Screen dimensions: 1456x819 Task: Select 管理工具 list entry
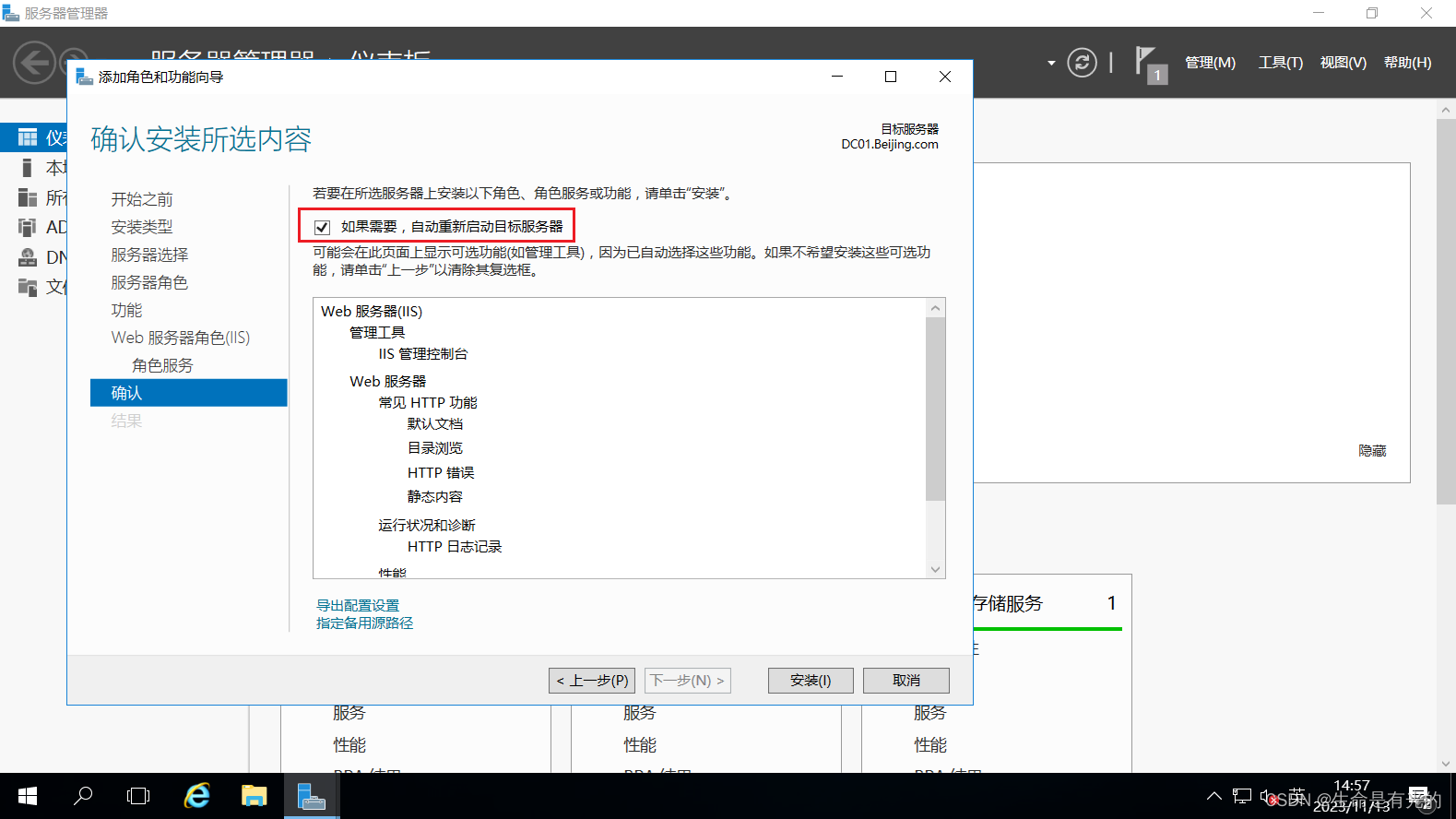377,333
